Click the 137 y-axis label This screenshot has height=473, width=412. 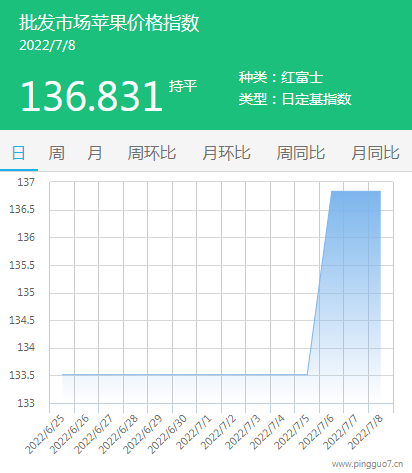click(26, 182)
